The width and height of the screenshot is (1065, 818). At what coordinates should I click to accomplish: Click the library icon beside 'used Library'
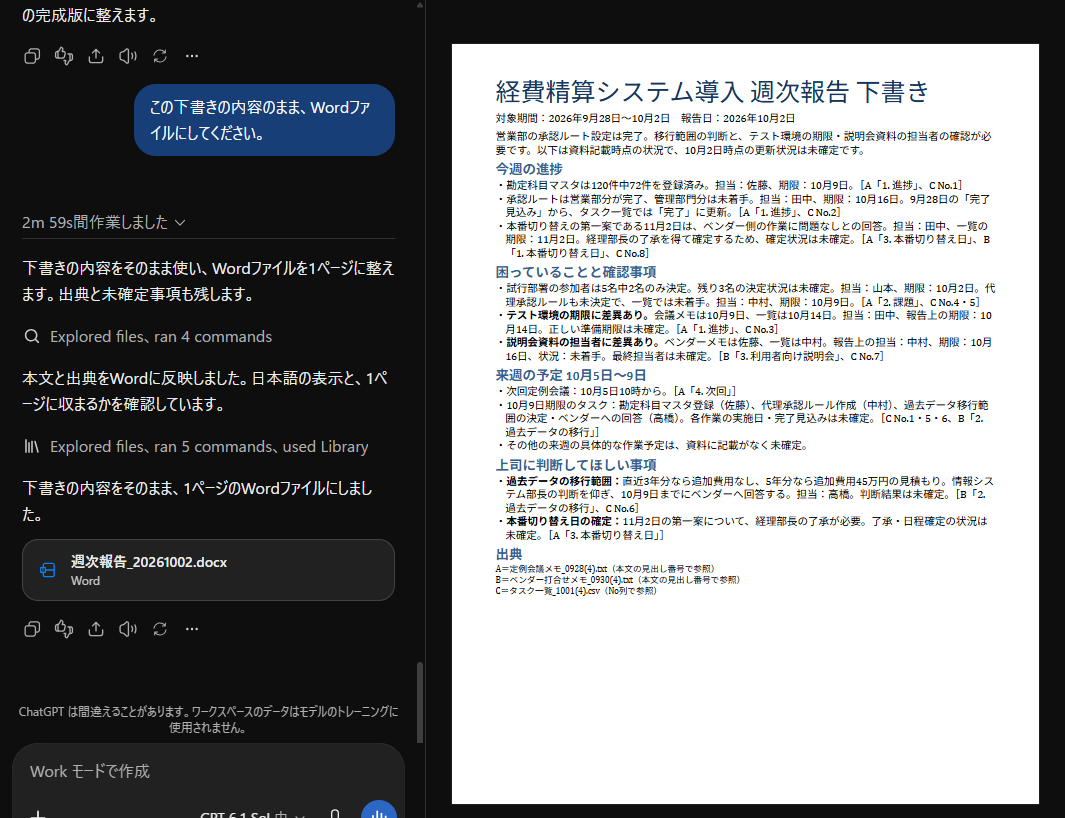31,446
